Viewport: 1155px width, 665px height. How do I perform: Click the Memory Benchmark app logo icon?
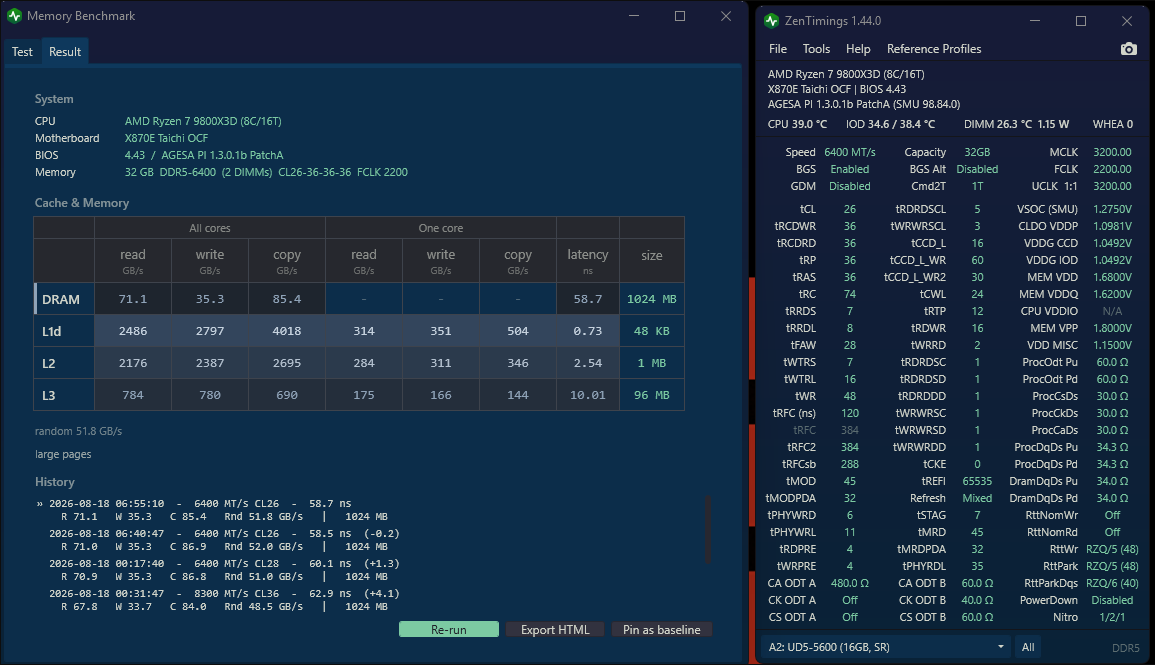click(14, 15)
